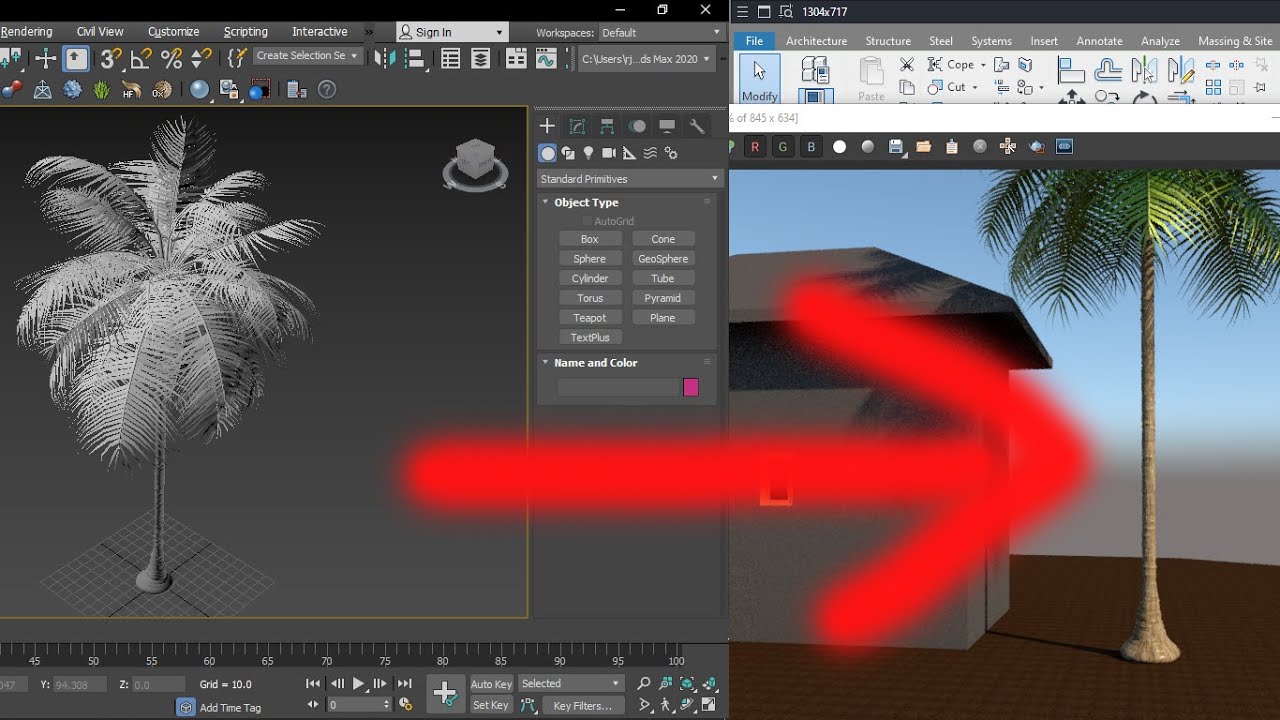Toggle Angle Snap in 3ds Max
The height and width of the screenshot is (720, 1280).
click(x=141, y=59)
